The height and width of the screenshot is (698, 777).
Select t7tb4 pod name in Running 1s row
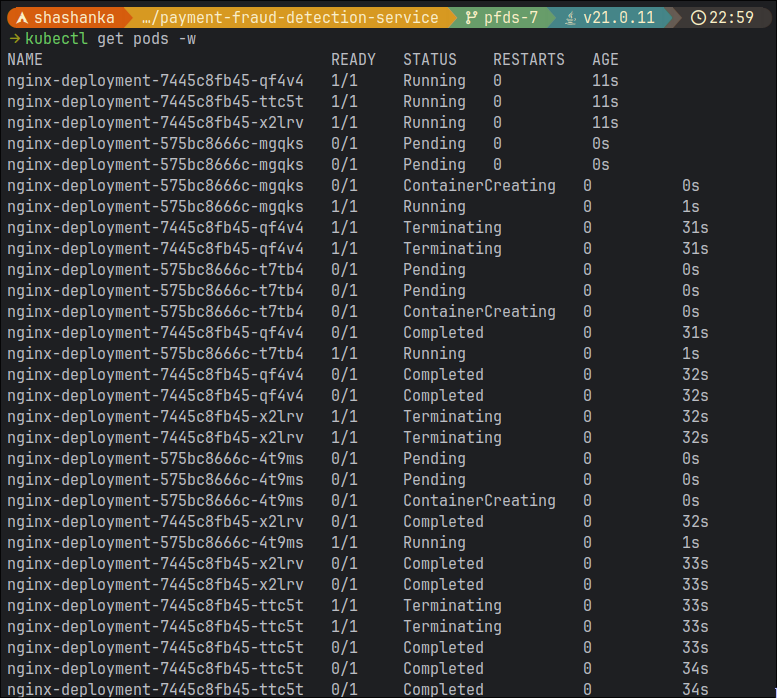click(x=155, y=354)
